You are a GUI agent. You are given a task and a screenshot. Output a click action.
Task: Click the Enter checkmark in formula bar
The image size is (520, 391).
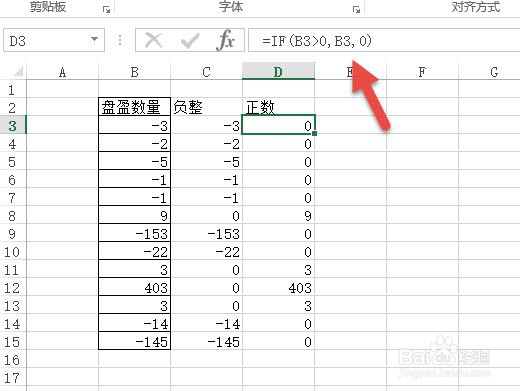click(x=190, y=41)
